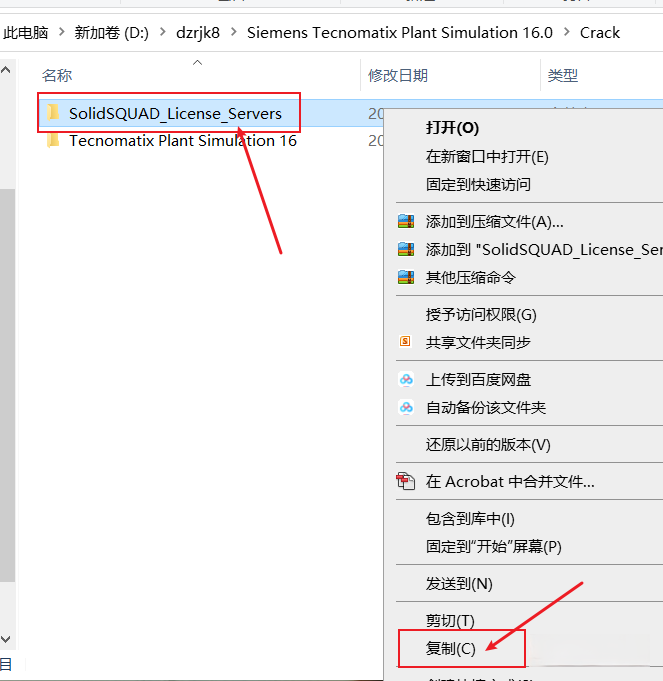
Task: Choose 还原以前的版本(V)
Action: click(488, 445)
